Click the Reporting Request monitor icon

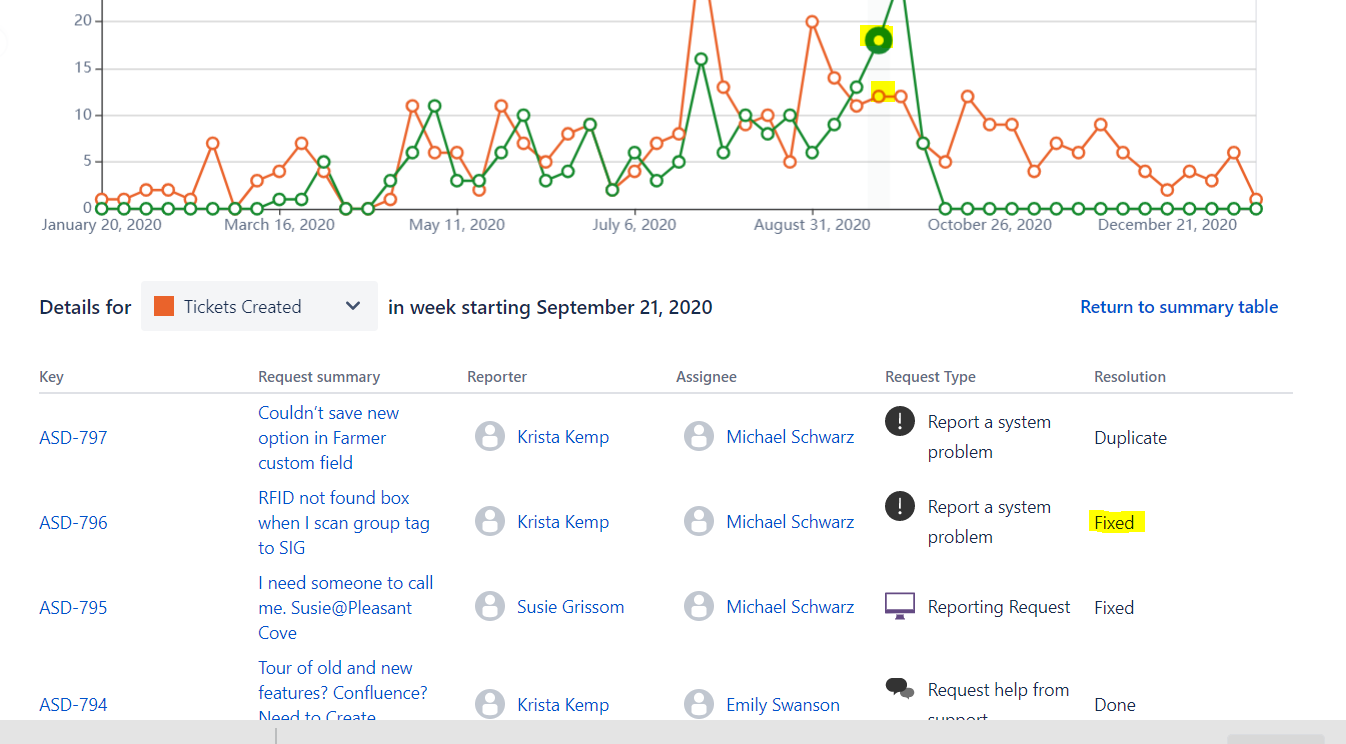click(x=900, y=606)
